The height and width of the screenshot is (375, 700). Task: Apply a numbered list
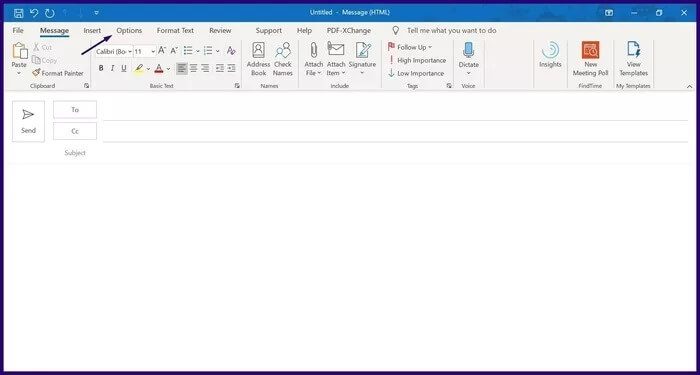208,51
